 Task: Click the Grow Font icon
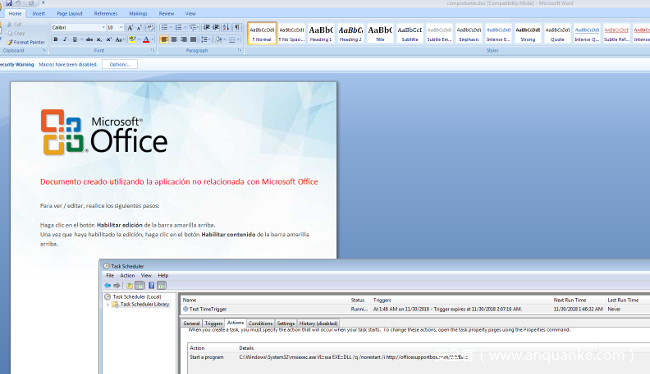pos(130,28)
